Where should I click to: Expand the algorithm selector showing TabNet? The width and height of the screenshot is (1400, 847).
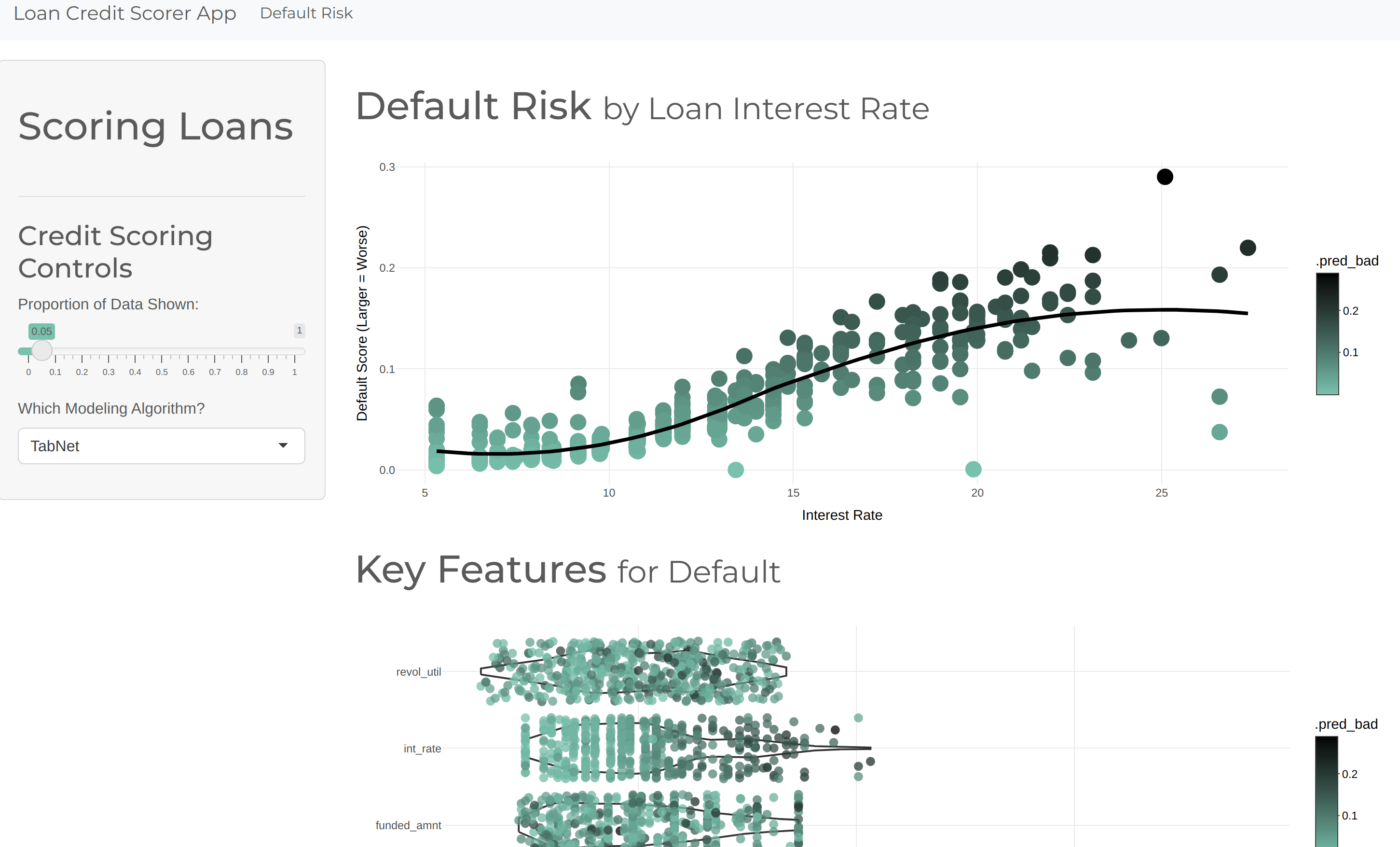(161, 446)
